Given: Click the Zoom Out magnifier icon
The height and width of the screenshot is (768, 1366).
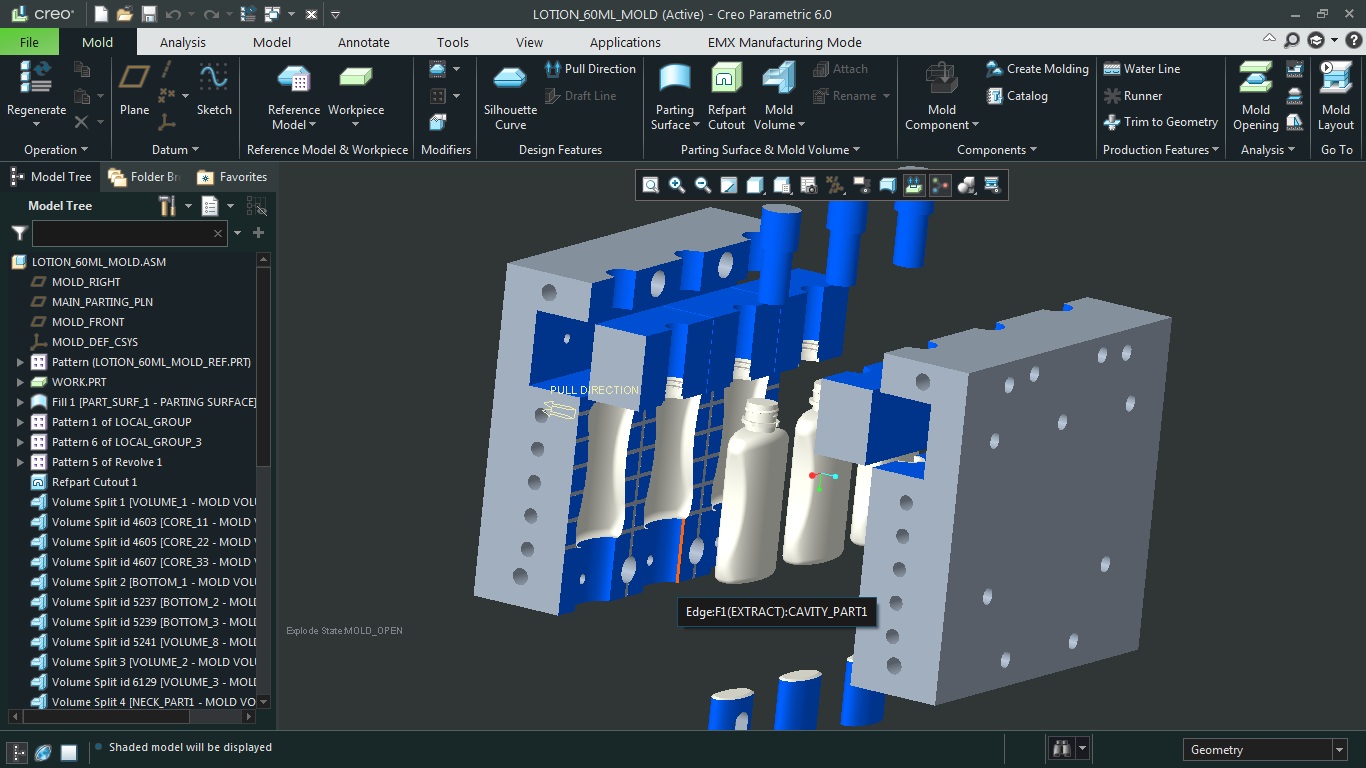Looking at the screenshot, I should (703, 185).
